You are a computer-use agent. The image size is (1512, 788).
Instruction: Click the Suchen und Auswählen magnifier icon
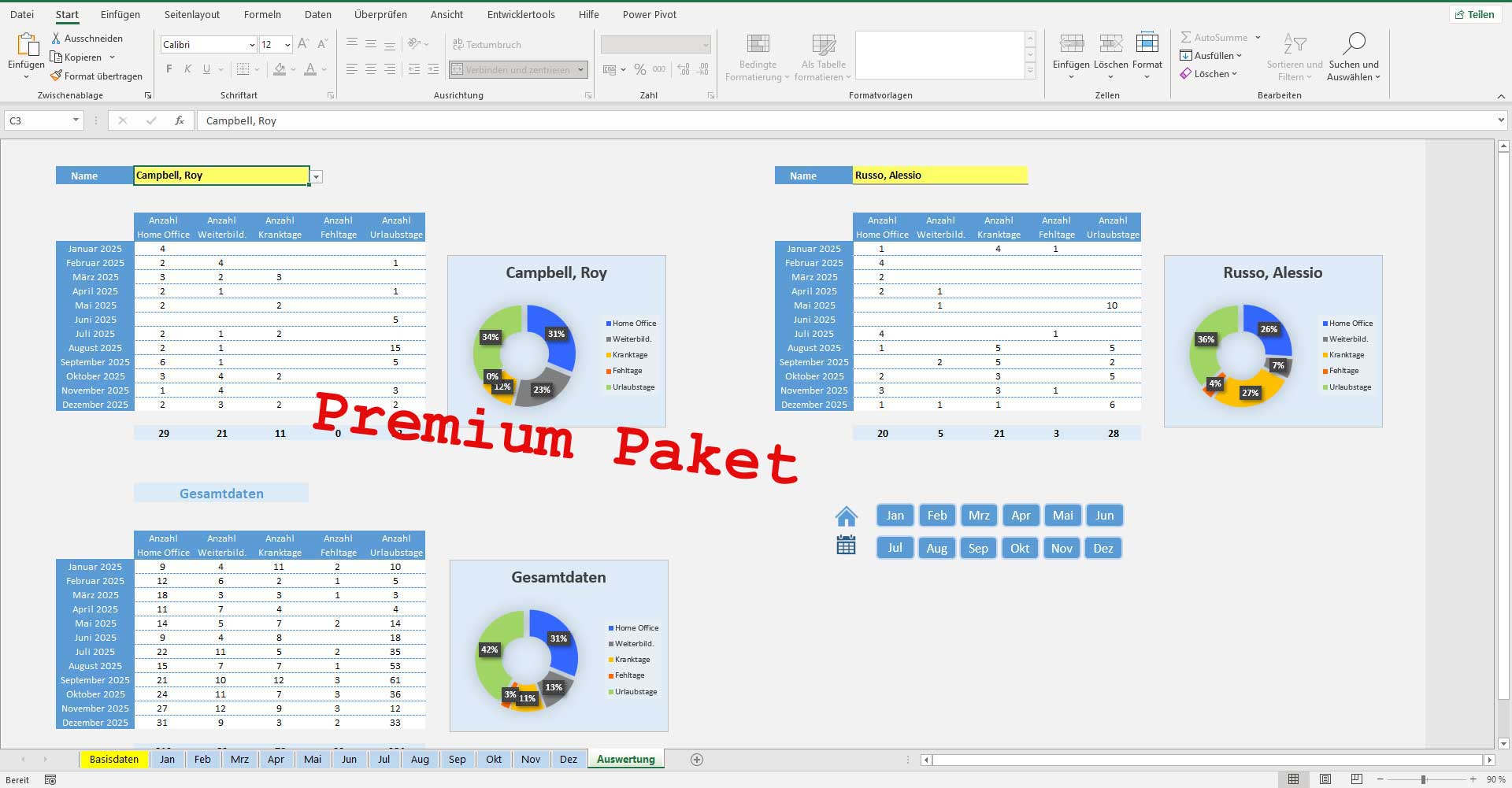pos(1353,44)
